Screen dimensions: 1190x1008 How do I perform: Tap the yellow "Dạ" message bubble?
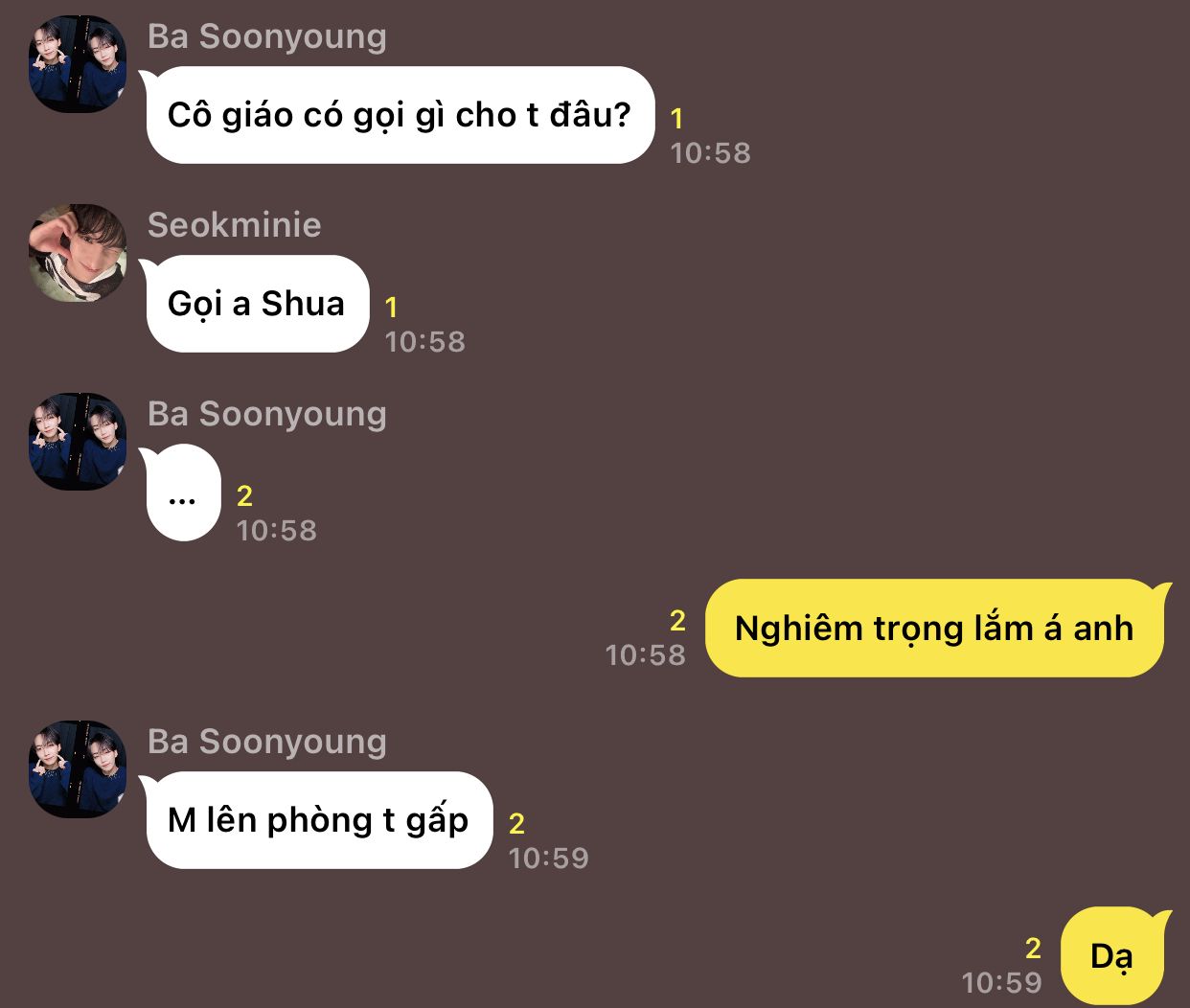1112,956
